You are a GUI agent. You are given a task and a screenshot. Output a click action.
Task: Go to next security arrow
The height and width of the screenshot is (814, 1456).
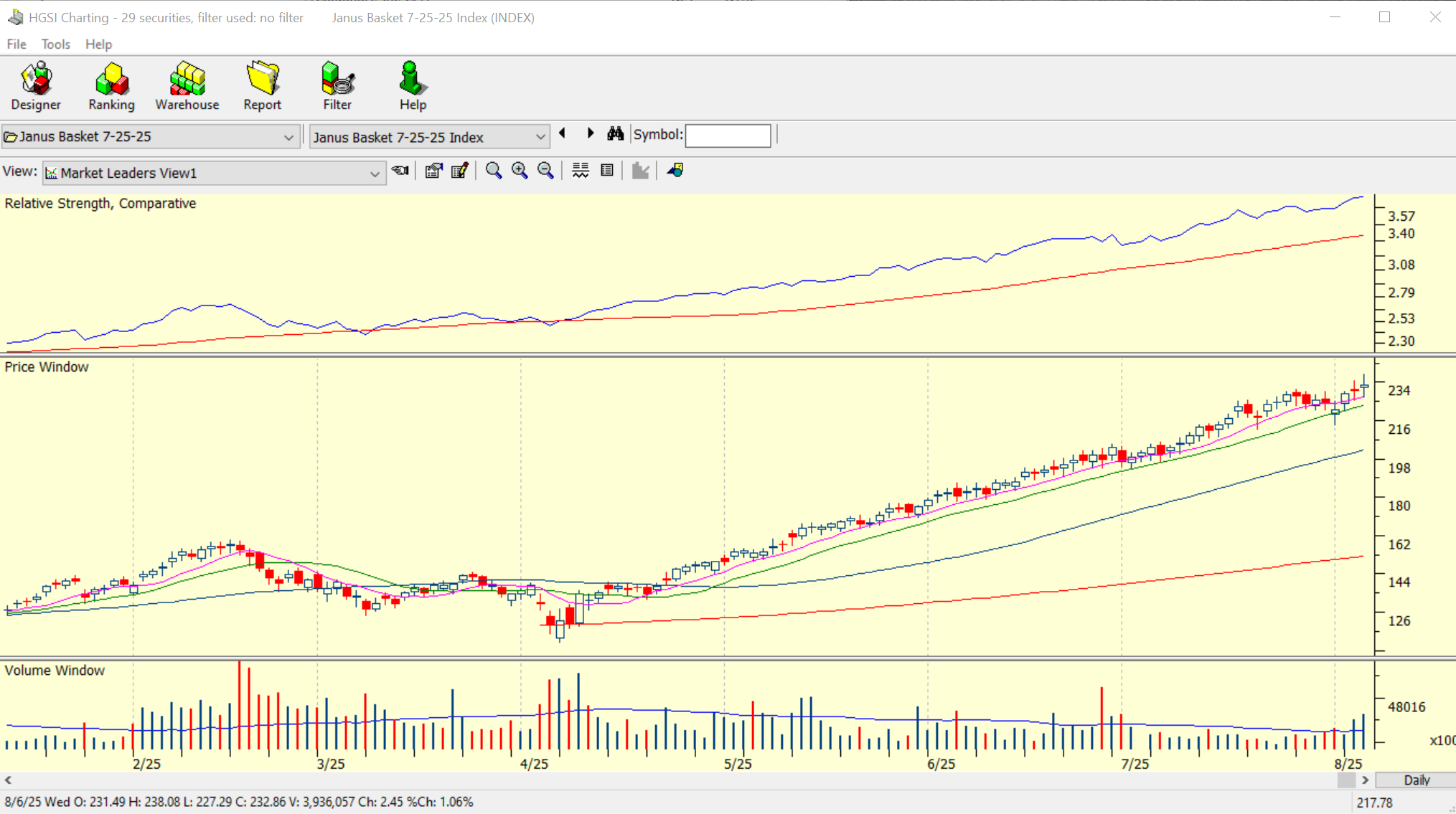coord(590,133)
